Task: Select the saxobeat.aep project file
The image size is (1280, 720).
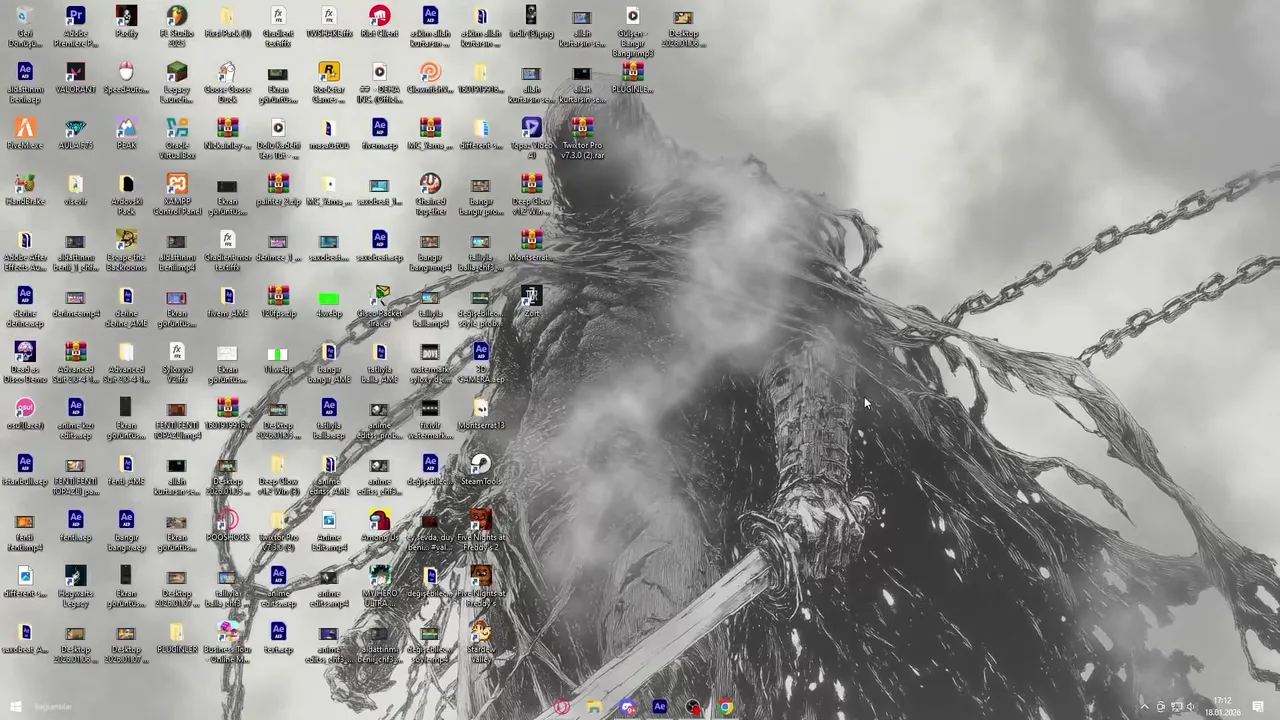Action: coord(379,246)
